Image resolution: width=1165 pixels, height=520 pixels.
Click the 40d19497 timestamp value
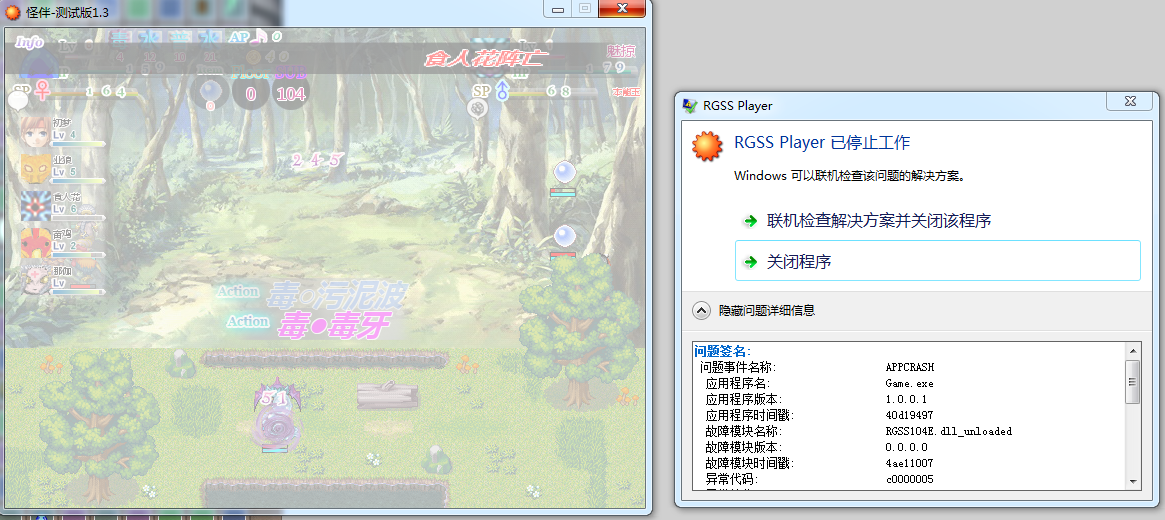pos(909,415)
